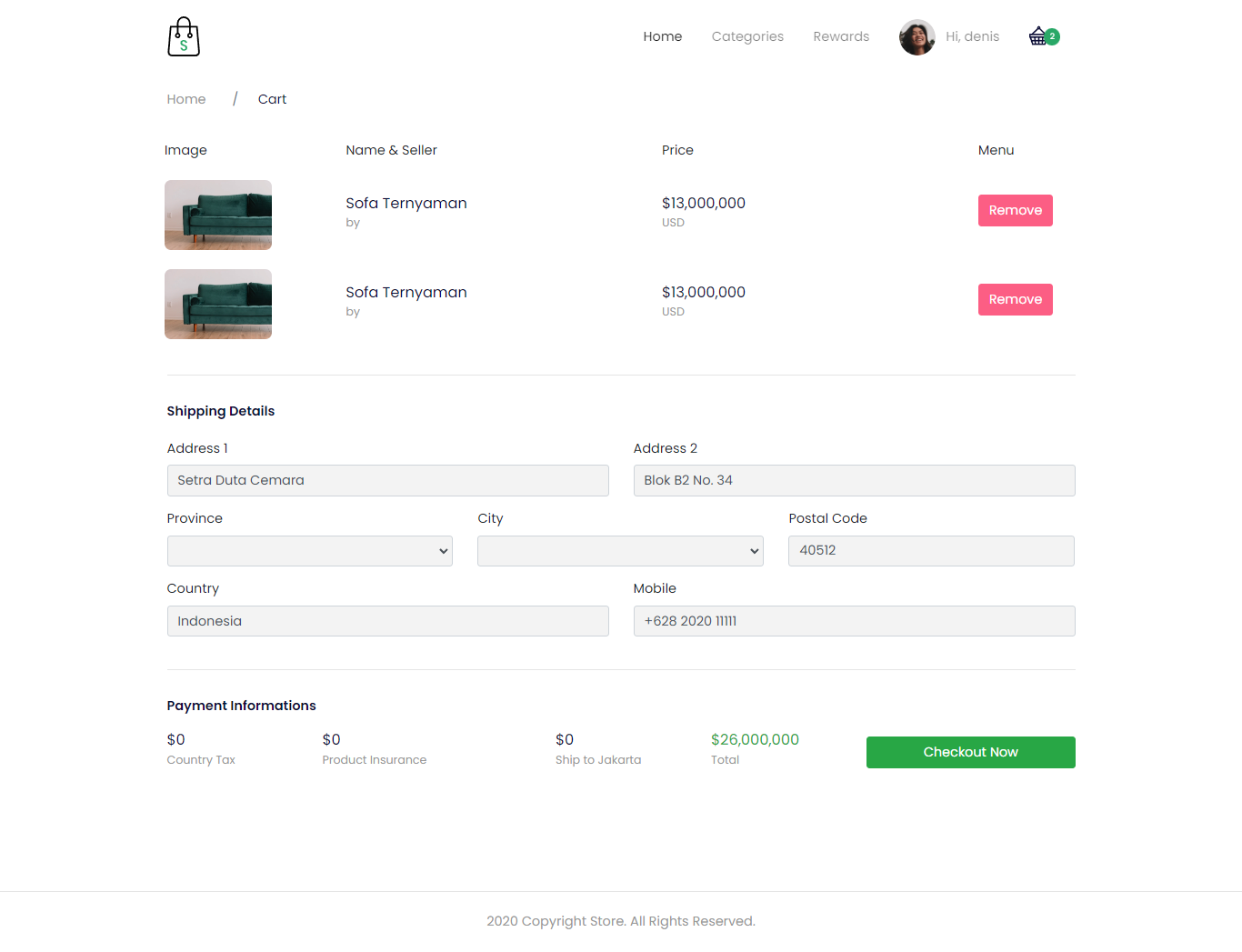Expand the Province dropdown
The height and width of the screenshot is (952, 1242).
coord(309,550)
